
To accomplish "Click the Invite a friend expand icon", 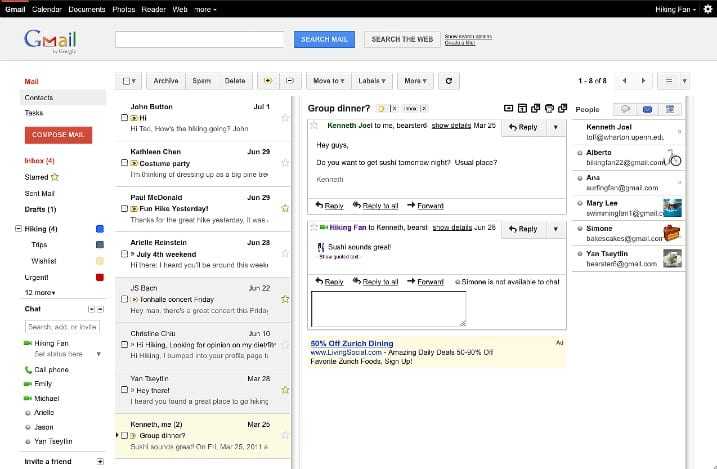I will point(100,462).
